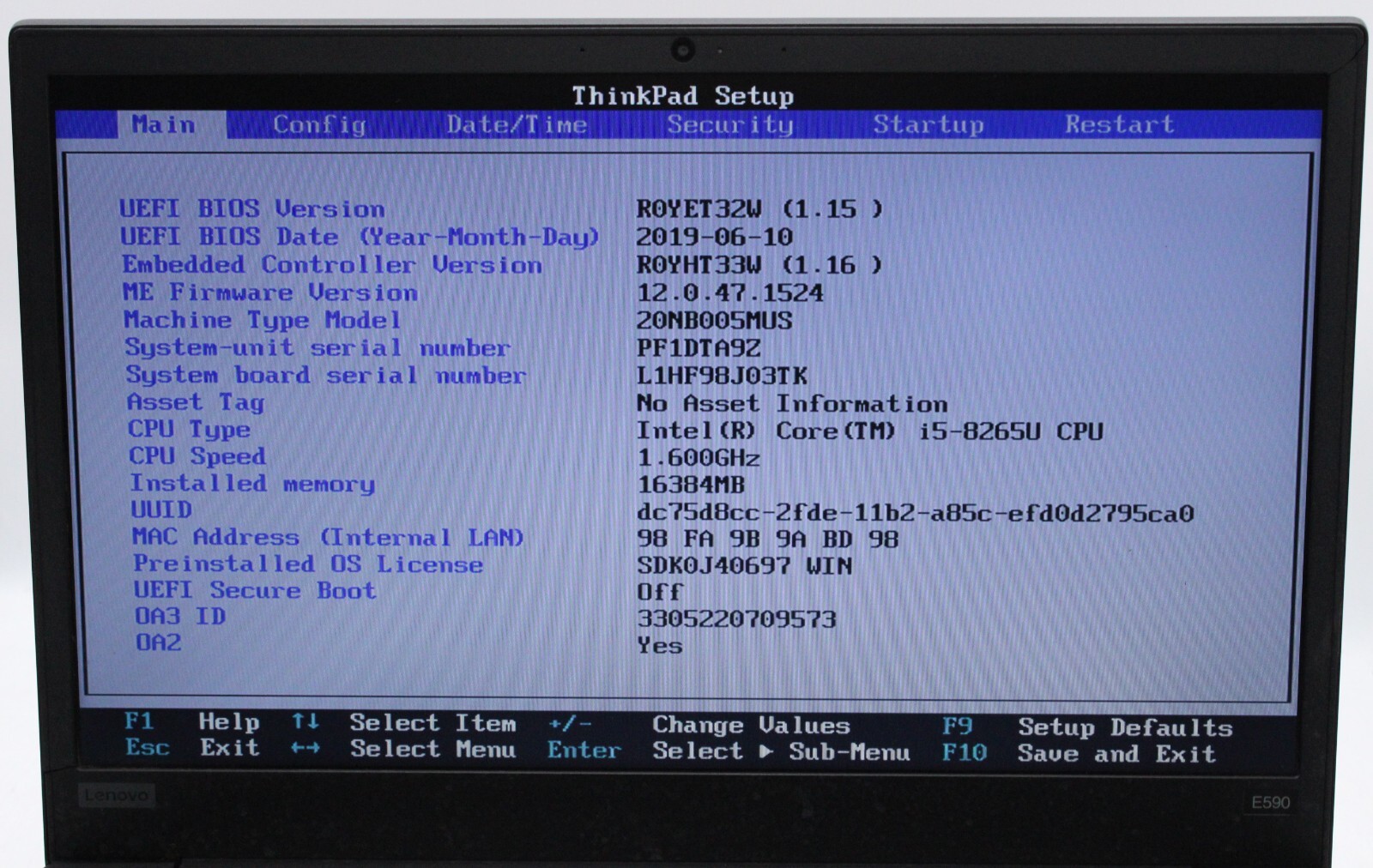The width and height of the screenshot is (1373, 868).
Task: Click the CPU Type label
Action: (x=189, y=429)
